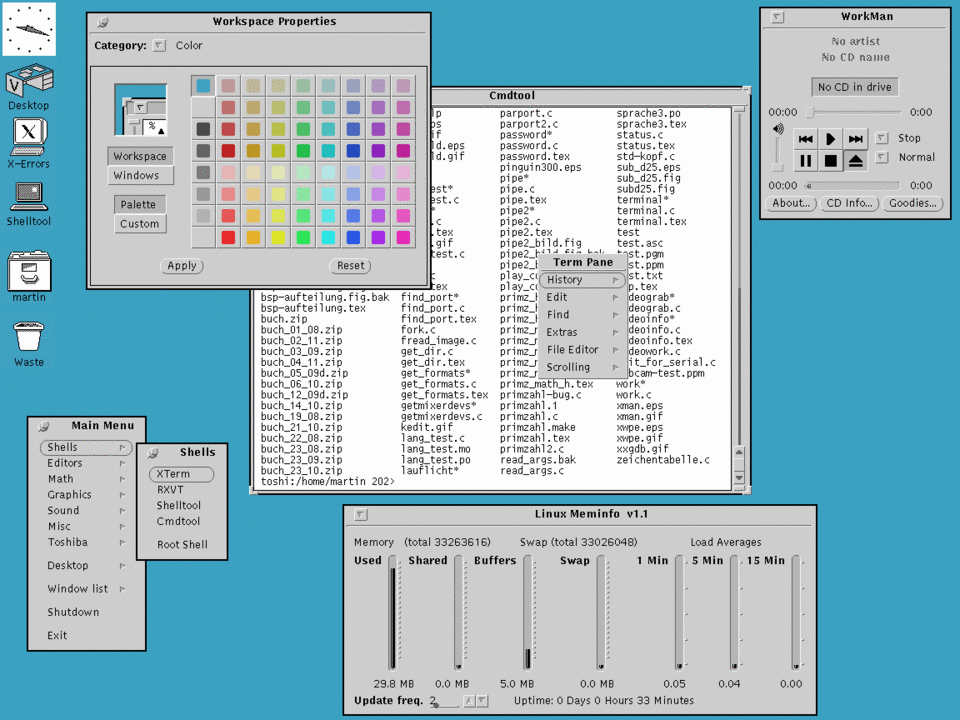Skip to next track in WorkMan
This screenshot has height=720, width=960.
[856, 139]
